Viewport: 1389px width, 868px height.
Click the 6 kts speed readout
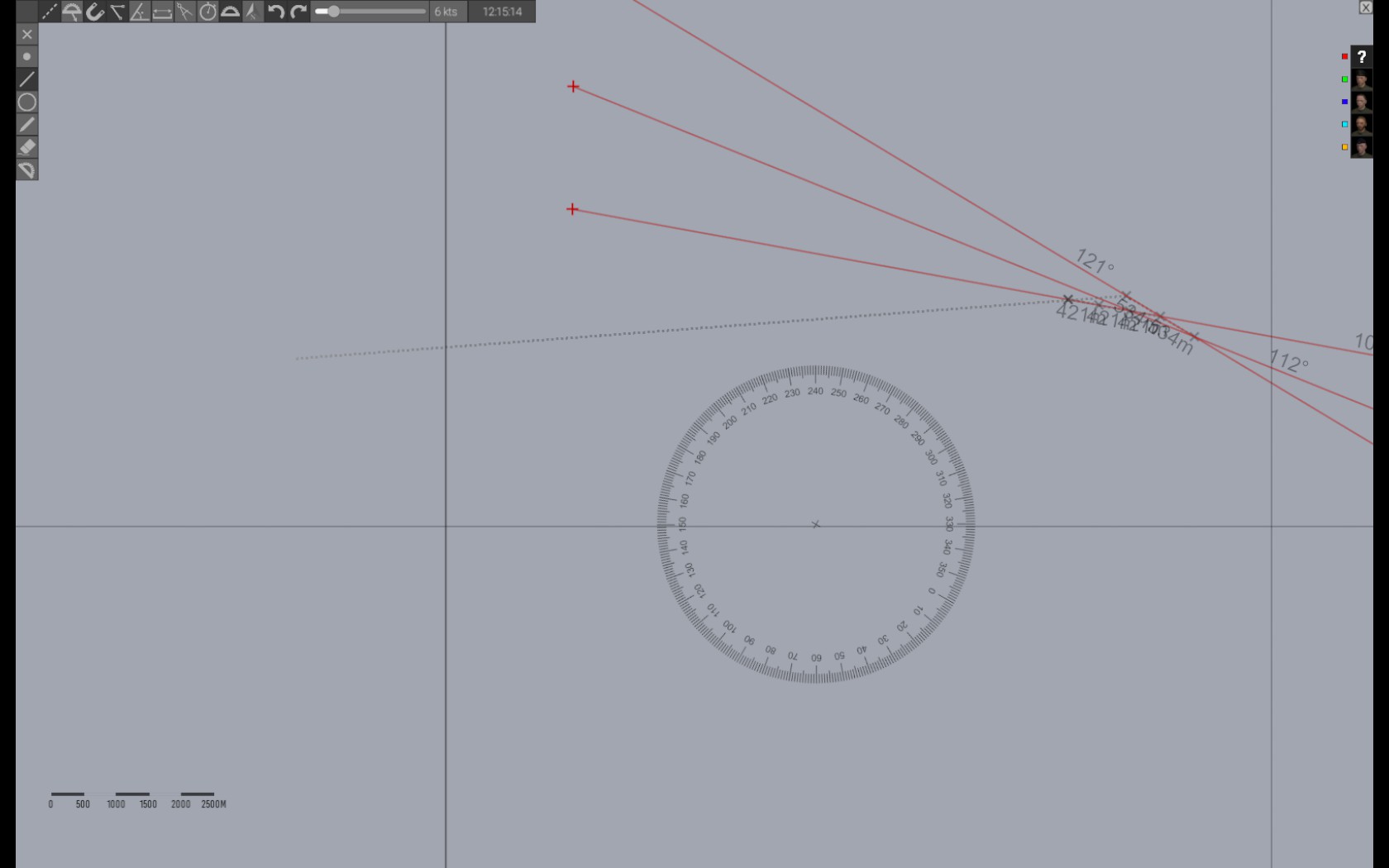[446, 12]
